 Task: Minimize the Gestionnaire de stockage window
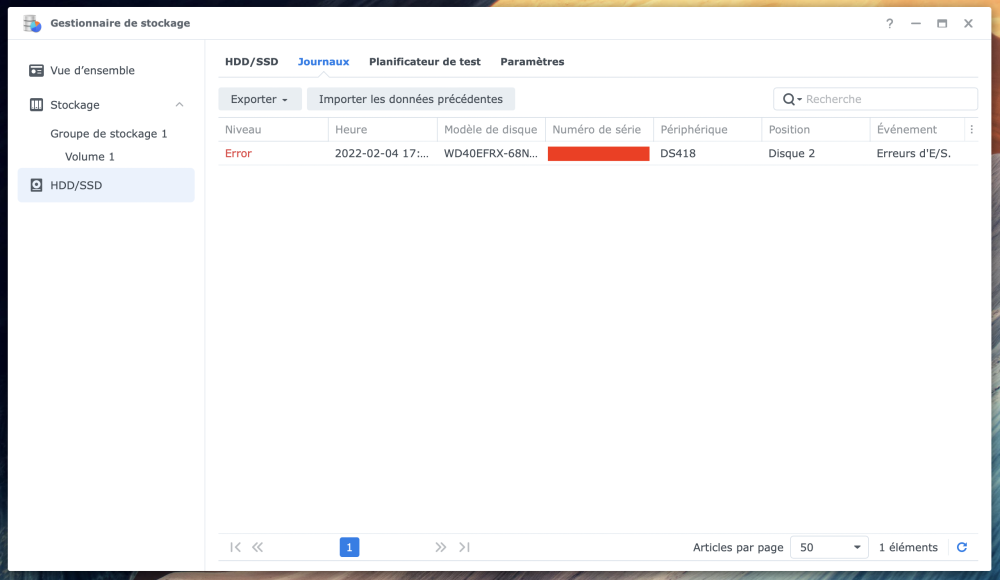916,24
